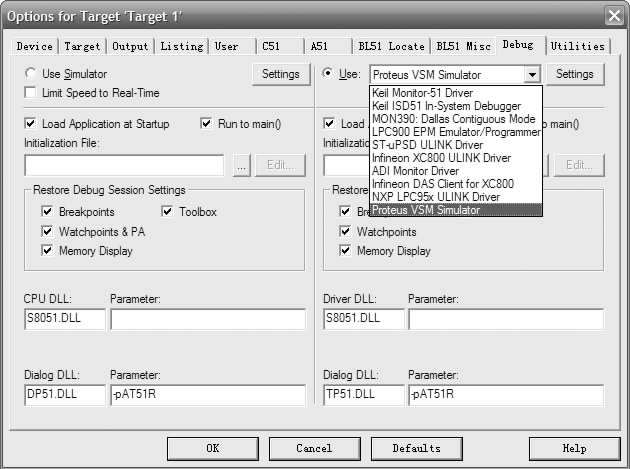Click the Driver DLL Parameter field

pos(506,319)
